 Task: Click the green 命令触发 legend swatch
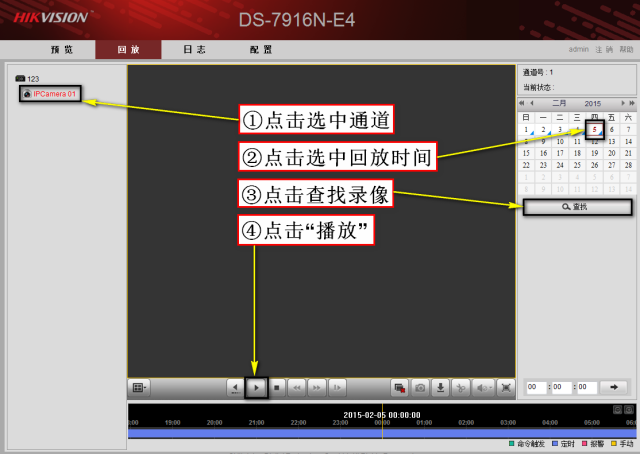tap(511, 444)
